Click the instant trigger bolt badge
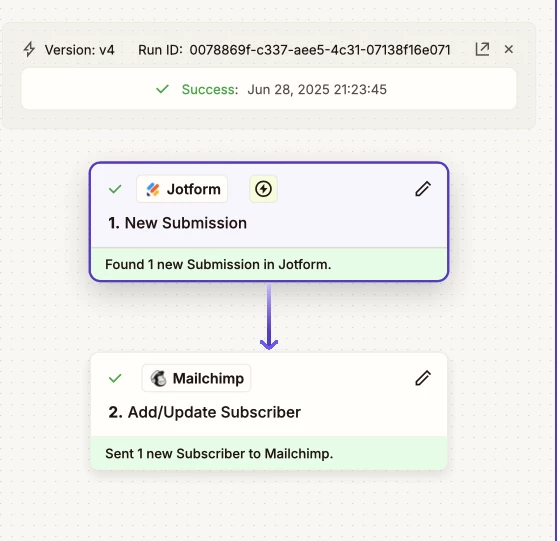Screen dimensions: 560x541 pos(263,189)
